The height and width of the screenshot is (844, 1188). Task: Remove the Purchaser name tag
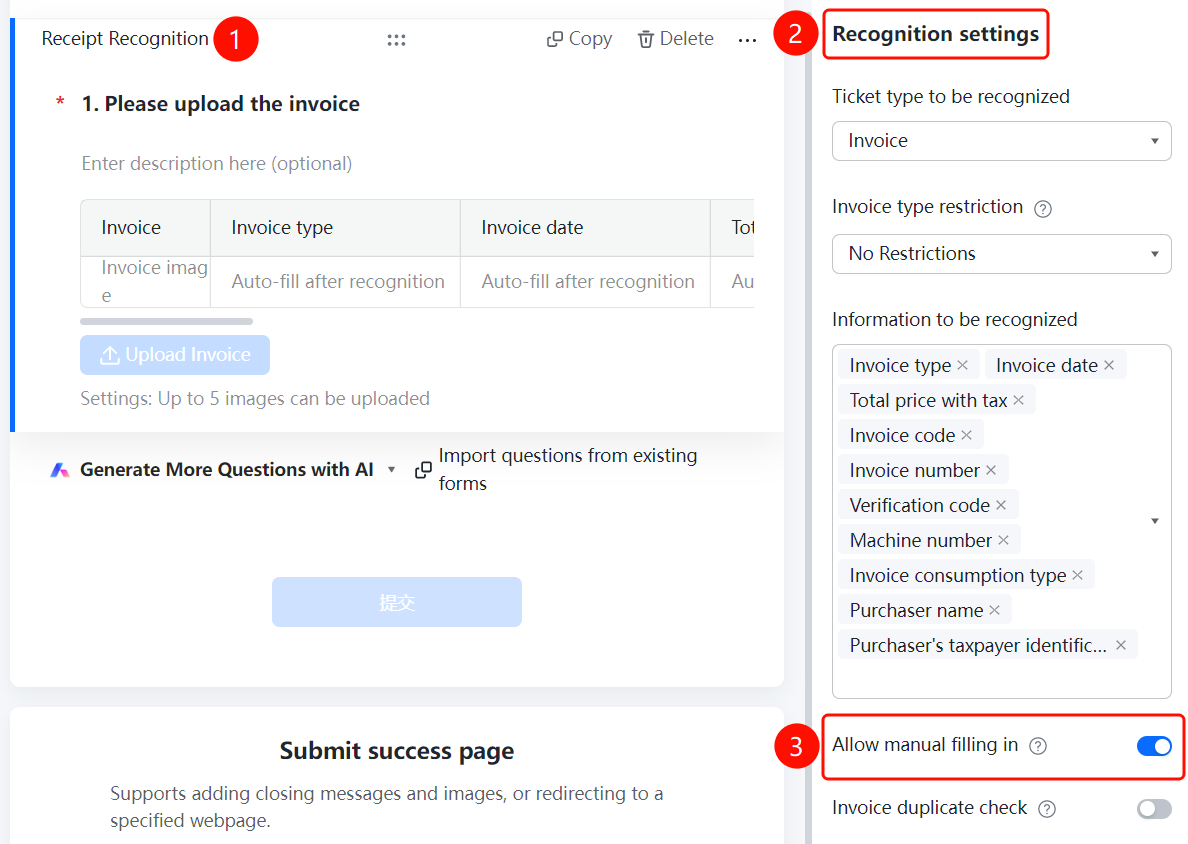click(x=994, y=610)
